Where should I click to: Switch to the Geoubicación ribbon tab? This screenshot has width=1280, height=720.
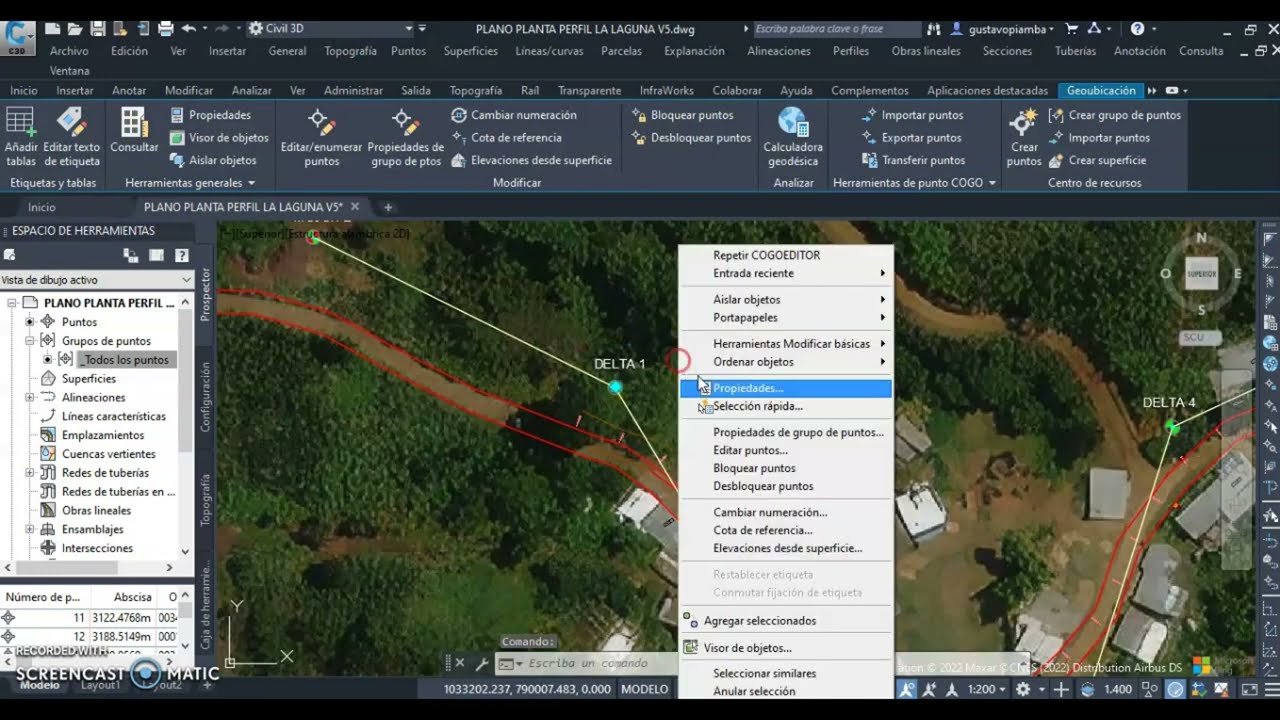coord(1101,90)
